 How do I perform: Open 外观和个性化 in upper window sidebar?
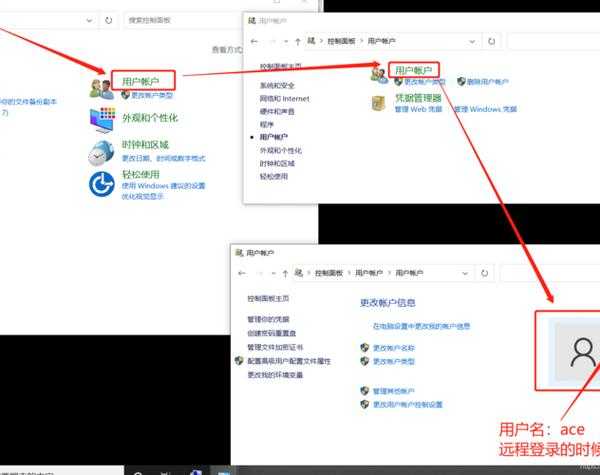tap(280, 150)
